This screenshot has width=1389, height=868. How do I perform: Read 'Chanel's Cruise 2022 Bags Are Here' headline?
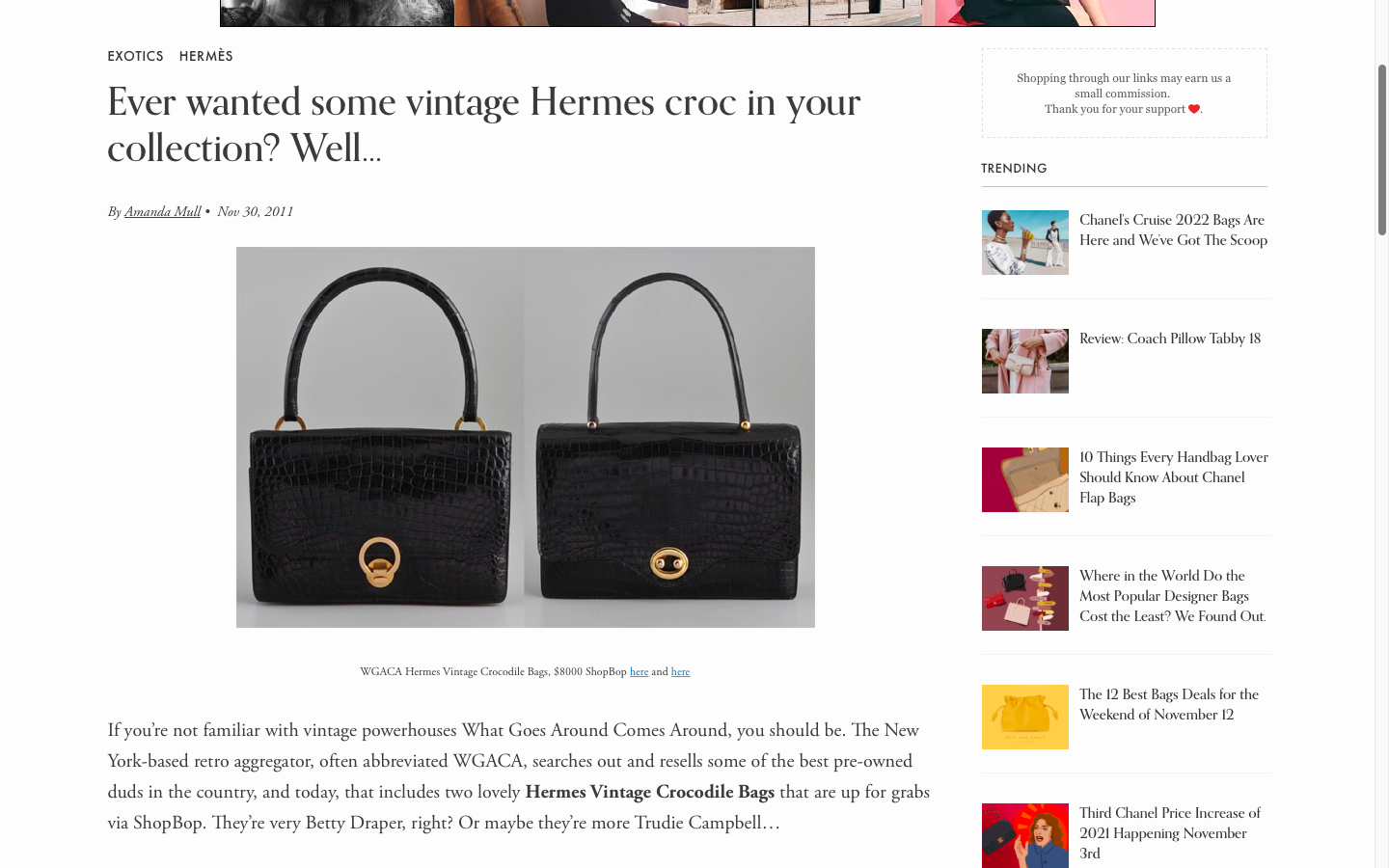tap(1173, 231)
